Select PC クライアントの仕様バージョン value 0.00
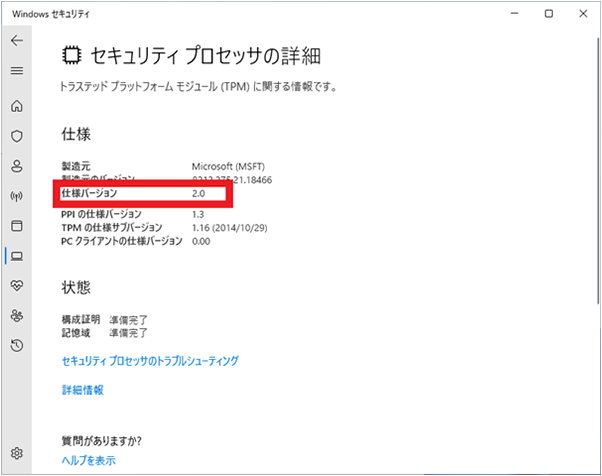Image resolution: width=602 pixels, height=476 pixels. pos(201,241)
